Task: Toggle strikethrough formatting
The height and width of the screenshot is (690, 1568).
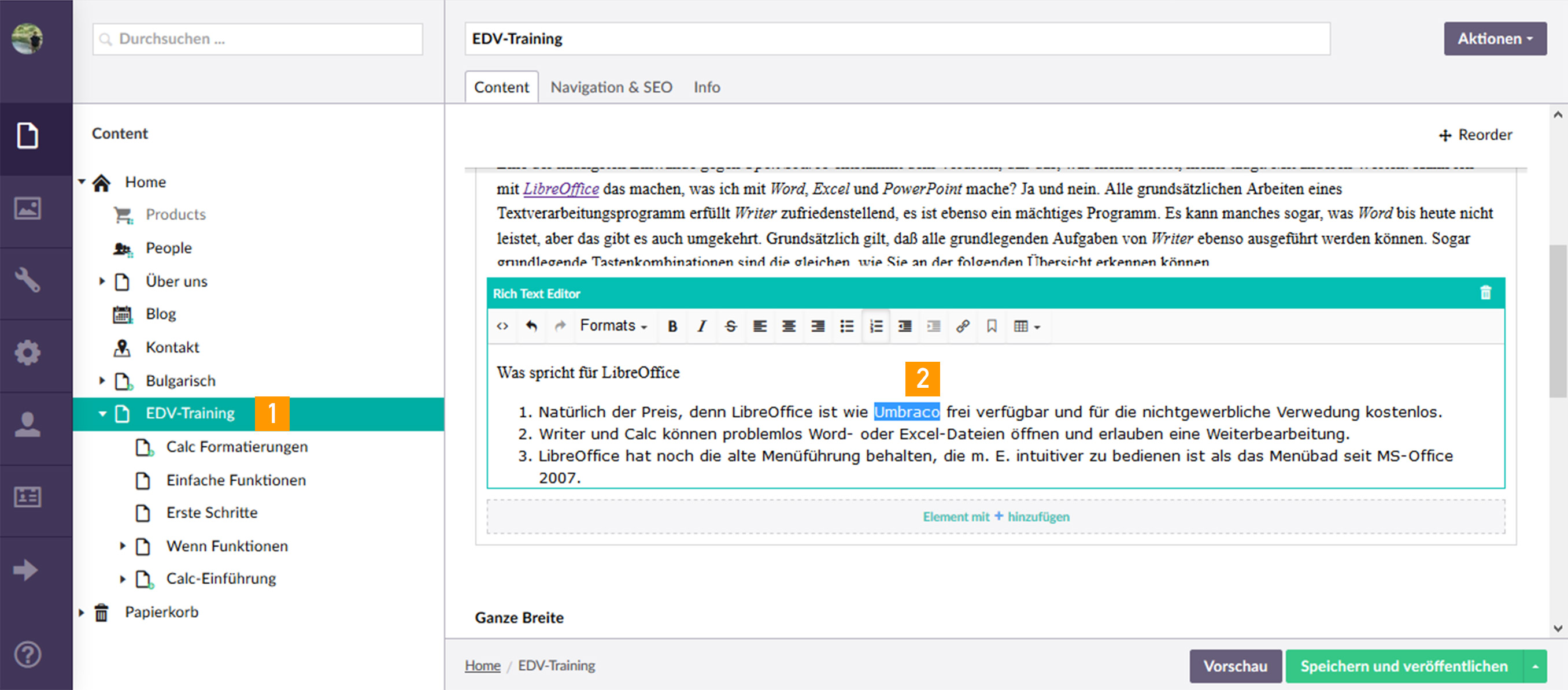Action: click(730, 326)
